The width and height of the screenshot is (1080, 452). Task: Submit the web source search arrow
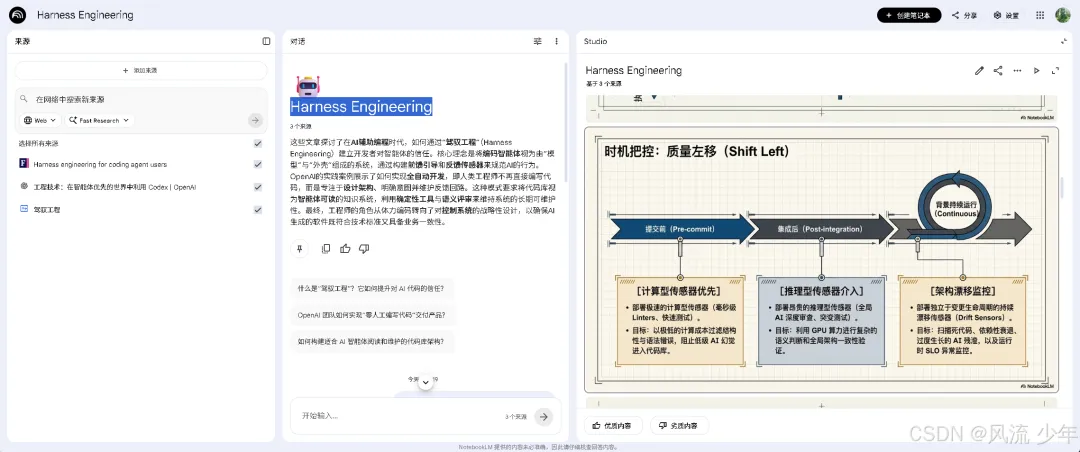click(x=256, y=121)
